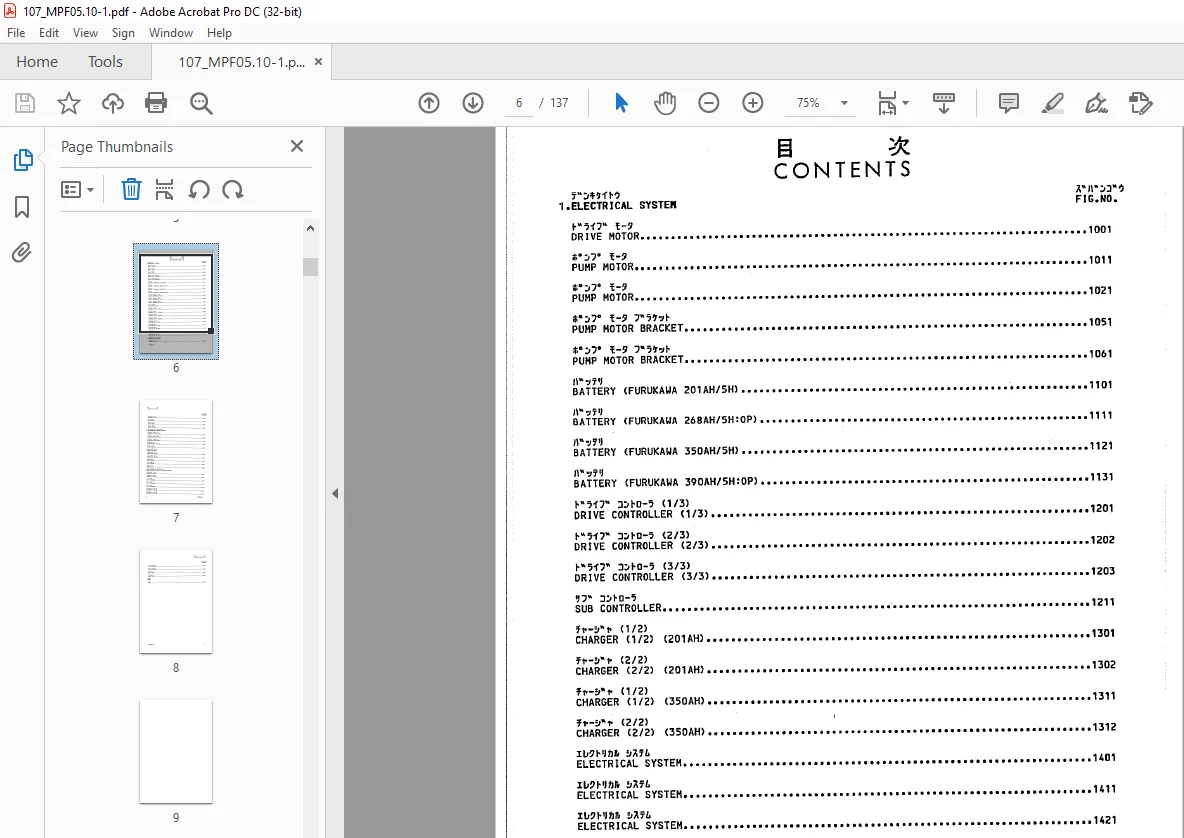Viewport: 1184px width, 838px height.
Task: Select the Highlight text pen tool
Action: click(x=1053, y=103)
